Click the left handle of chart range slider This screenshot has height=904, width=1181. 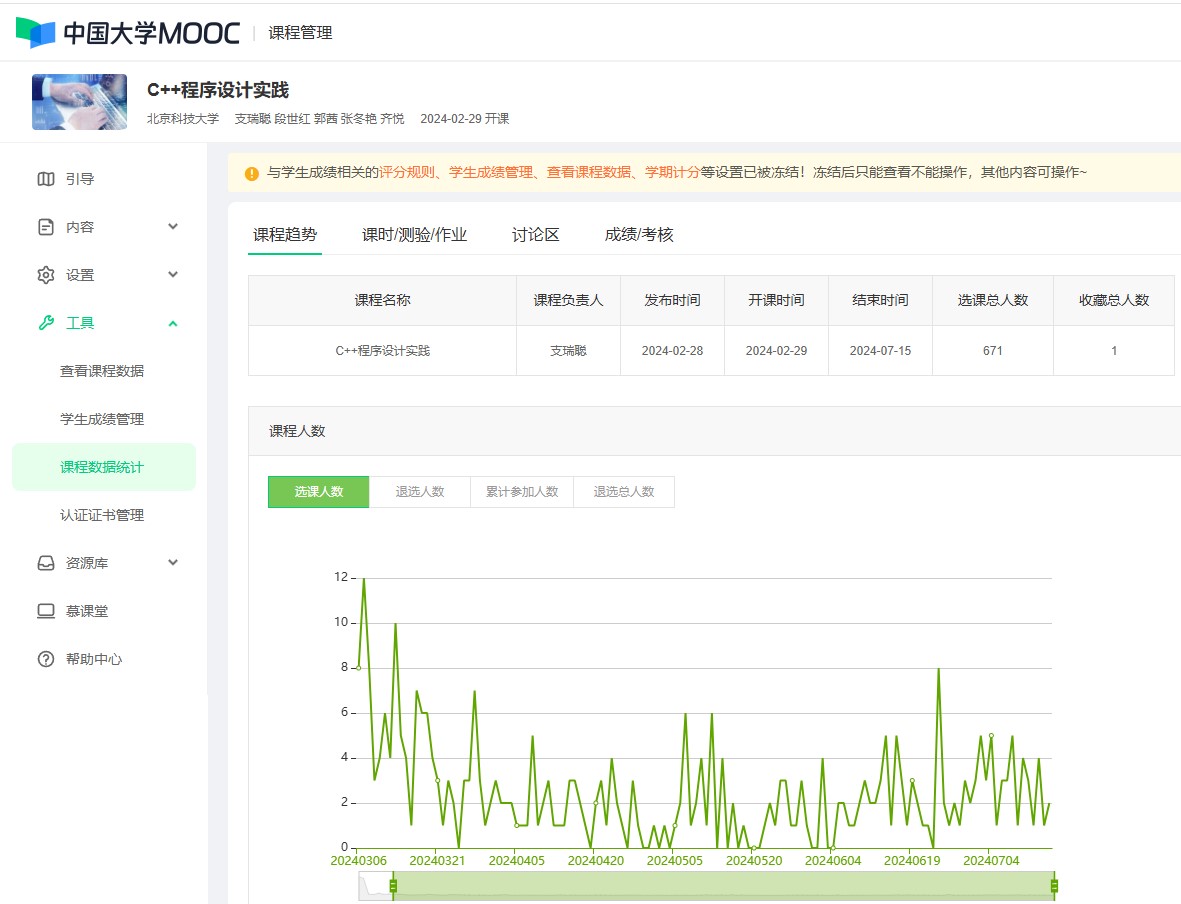[393, 886]
